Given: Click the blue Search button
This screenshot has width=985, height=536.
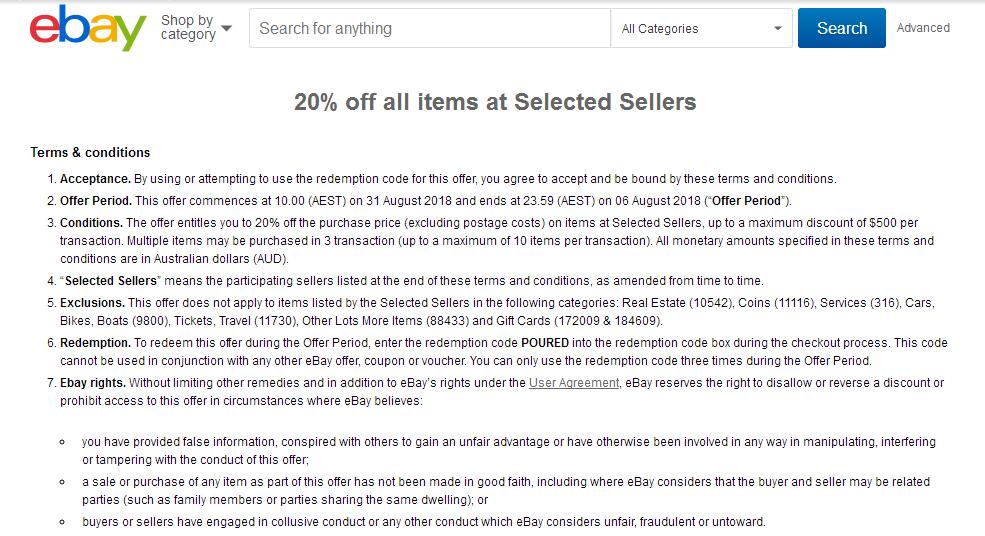Looking at the screenshot, I should tap(842, 28).
